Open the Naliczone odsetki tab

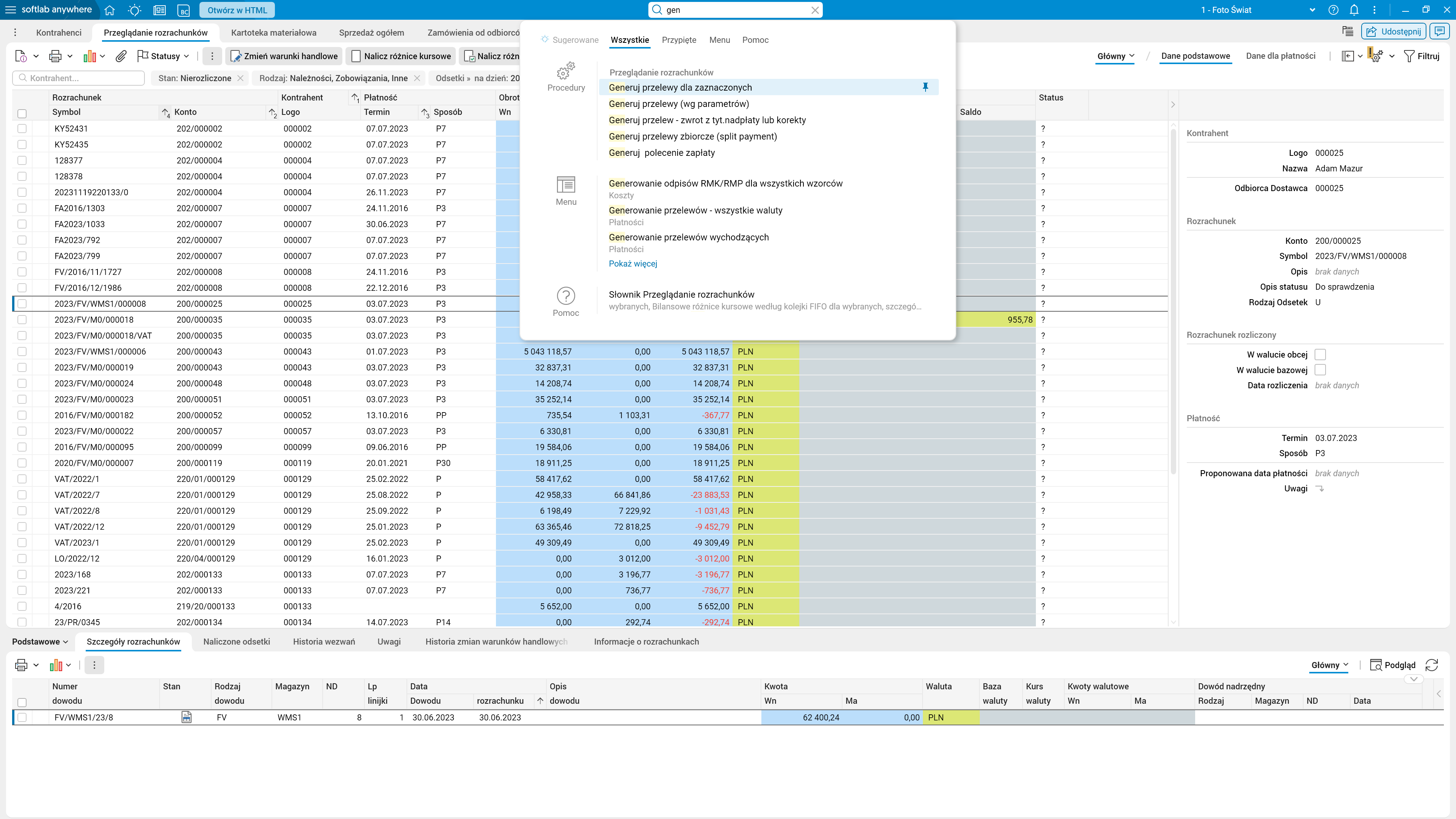click(x=236, y=642)
